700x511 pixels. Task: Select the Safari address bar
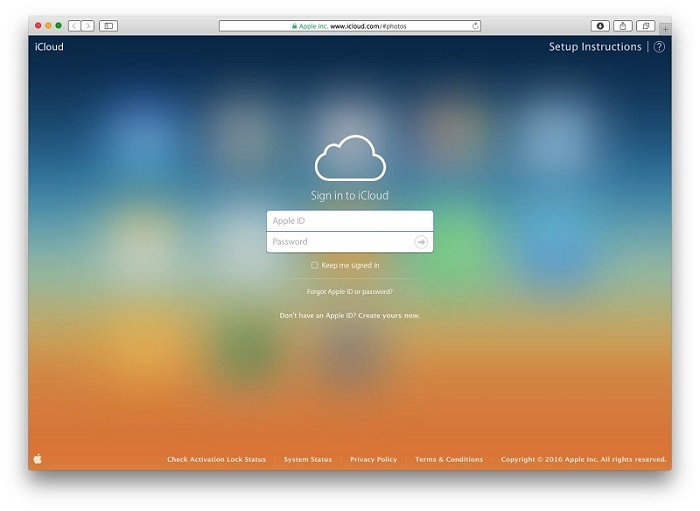coord(350,26)
